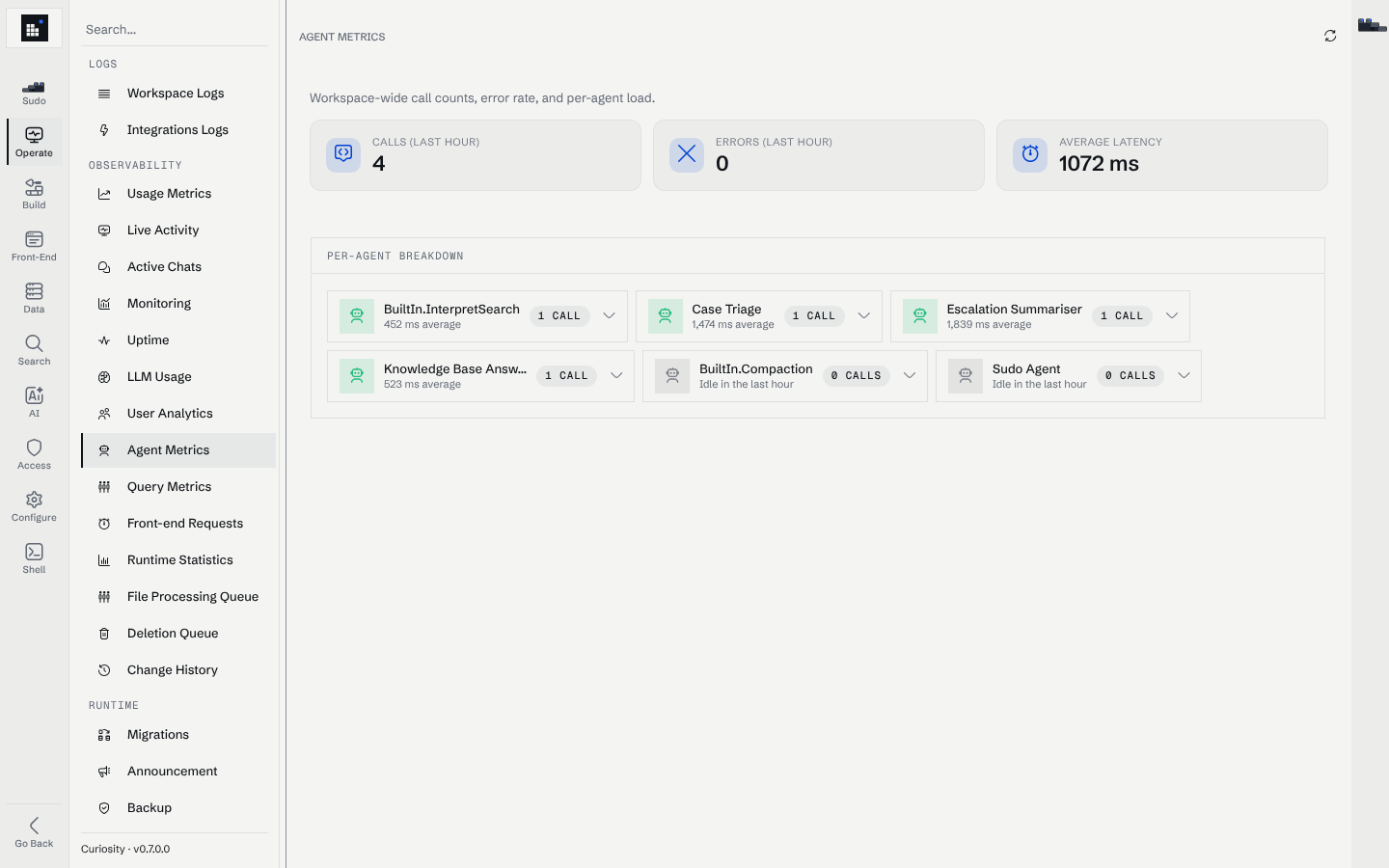This screenshot has width=1389, height=868.
Task: Open Active Chats
Action: click(x=178, y=267)
